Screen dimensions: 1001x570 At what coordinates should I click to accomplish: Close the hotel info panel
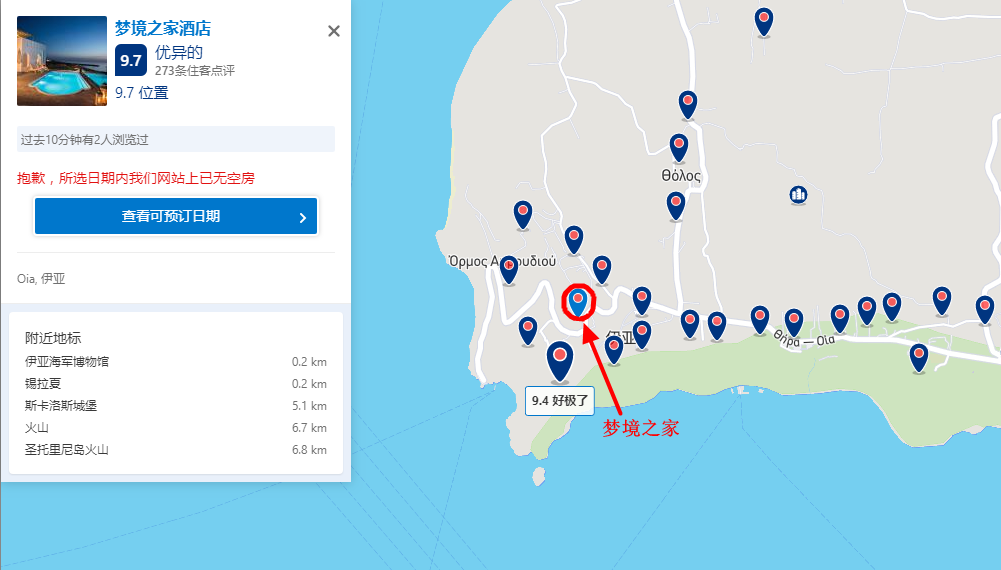(334, 31)
